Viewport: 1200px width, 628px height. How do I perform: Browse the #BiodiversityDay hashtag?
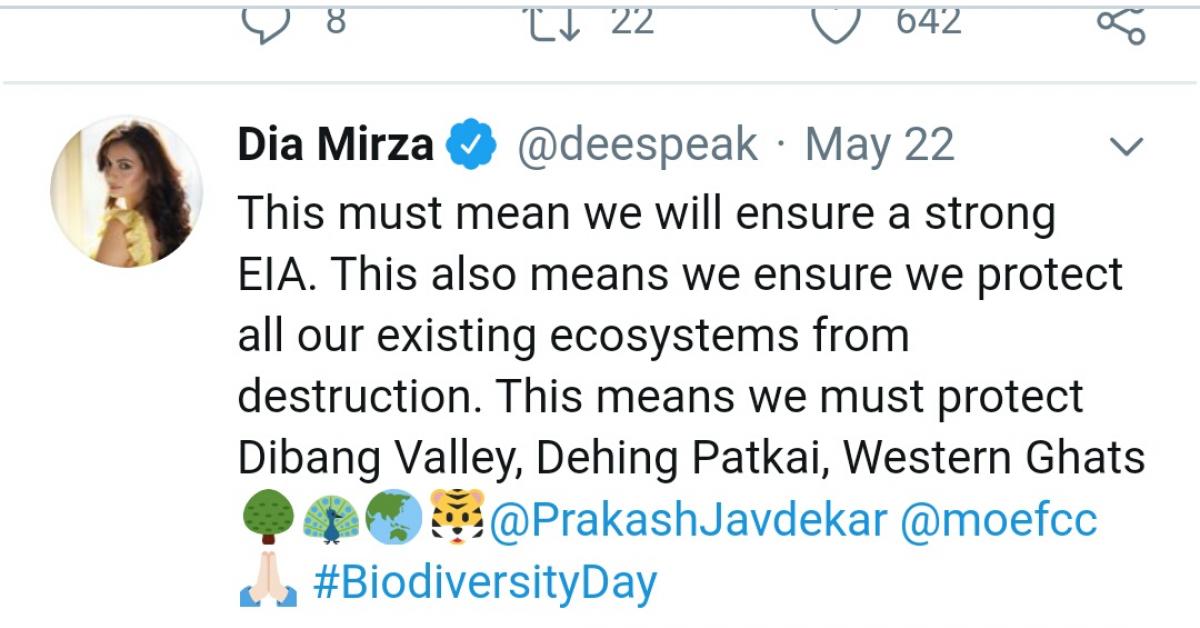click(x=485, y=582)
